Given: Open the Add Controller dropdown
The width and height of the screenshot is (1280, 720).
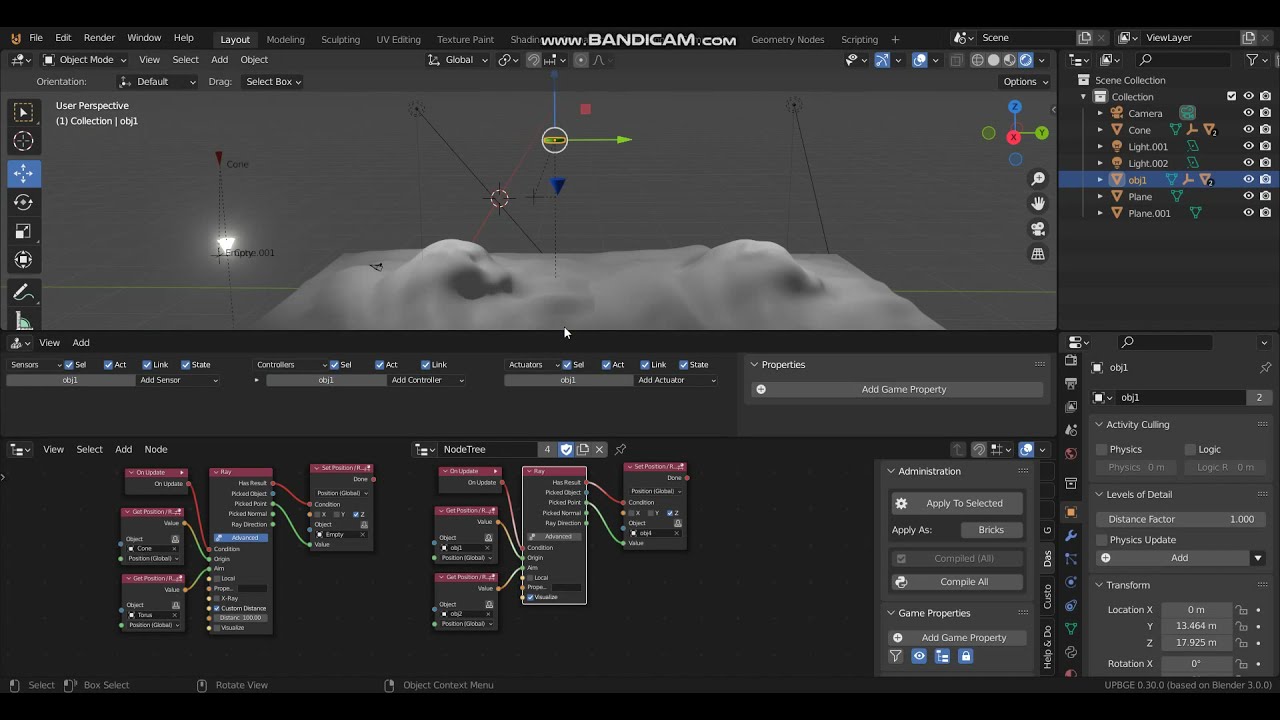Looking at the screenshot, I should 427,380.
